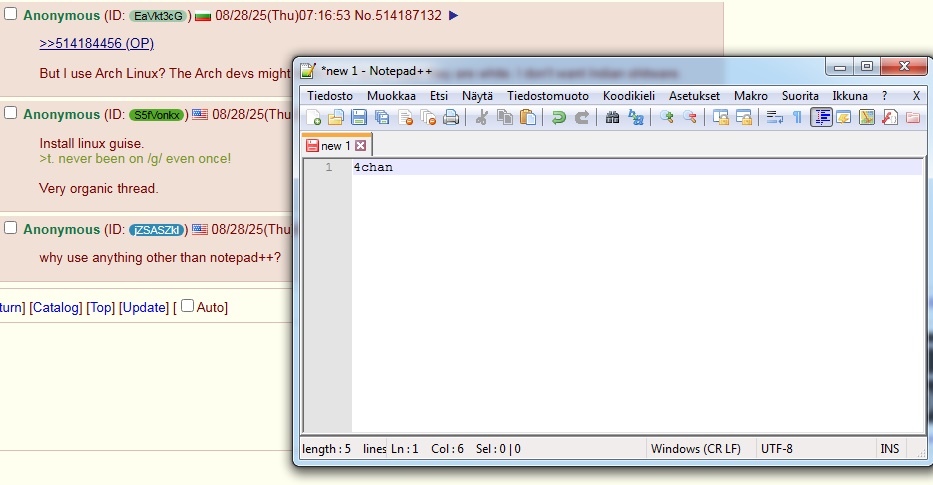Click the Save All icon
Screen dimensions: 933x485
point(381,117)
